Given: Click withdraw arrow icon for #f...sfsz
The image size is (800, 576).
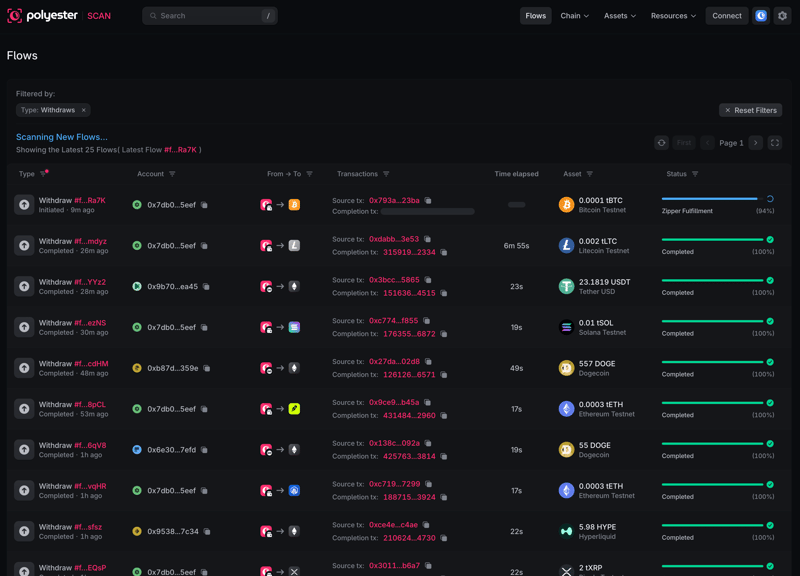Looking at the screenshot, I should (x=24, y=532).
